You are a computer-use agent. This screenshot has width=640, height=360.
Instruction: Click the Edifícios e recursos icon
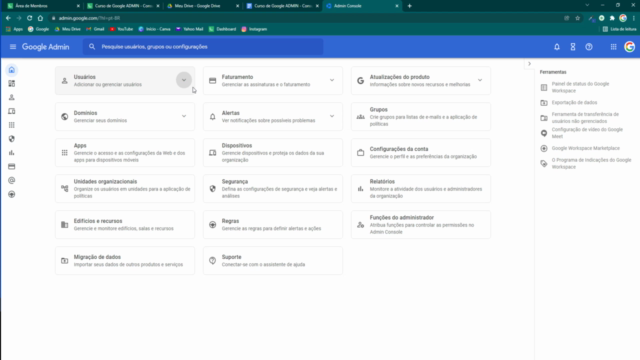tap(64, 224)
